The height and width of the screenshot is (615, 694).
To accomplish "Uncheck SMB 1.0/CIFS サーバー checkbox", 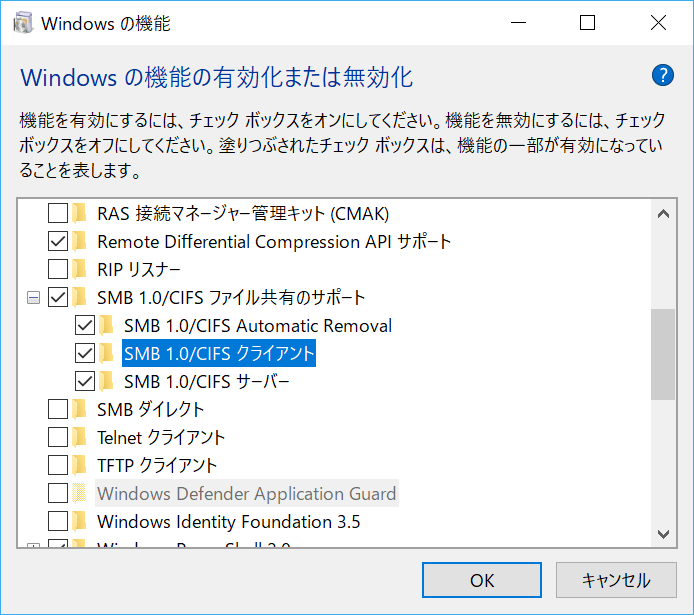I will point(85,381).
